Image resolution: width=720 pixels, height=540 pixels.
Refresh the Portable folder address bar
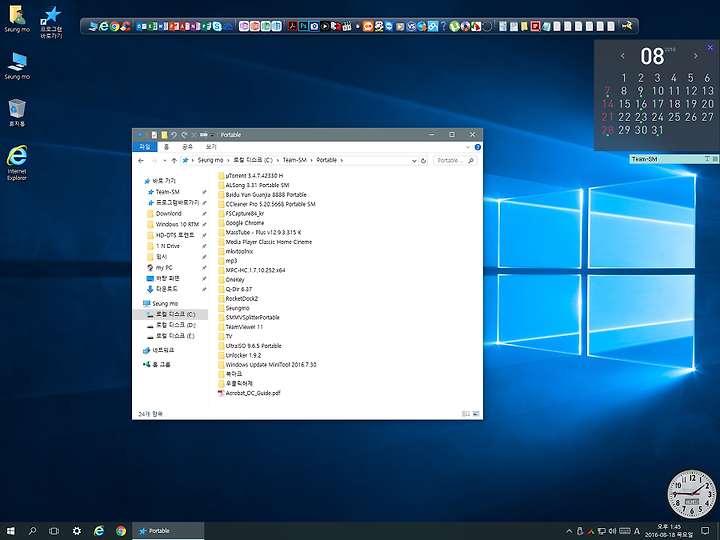(423, 160)
